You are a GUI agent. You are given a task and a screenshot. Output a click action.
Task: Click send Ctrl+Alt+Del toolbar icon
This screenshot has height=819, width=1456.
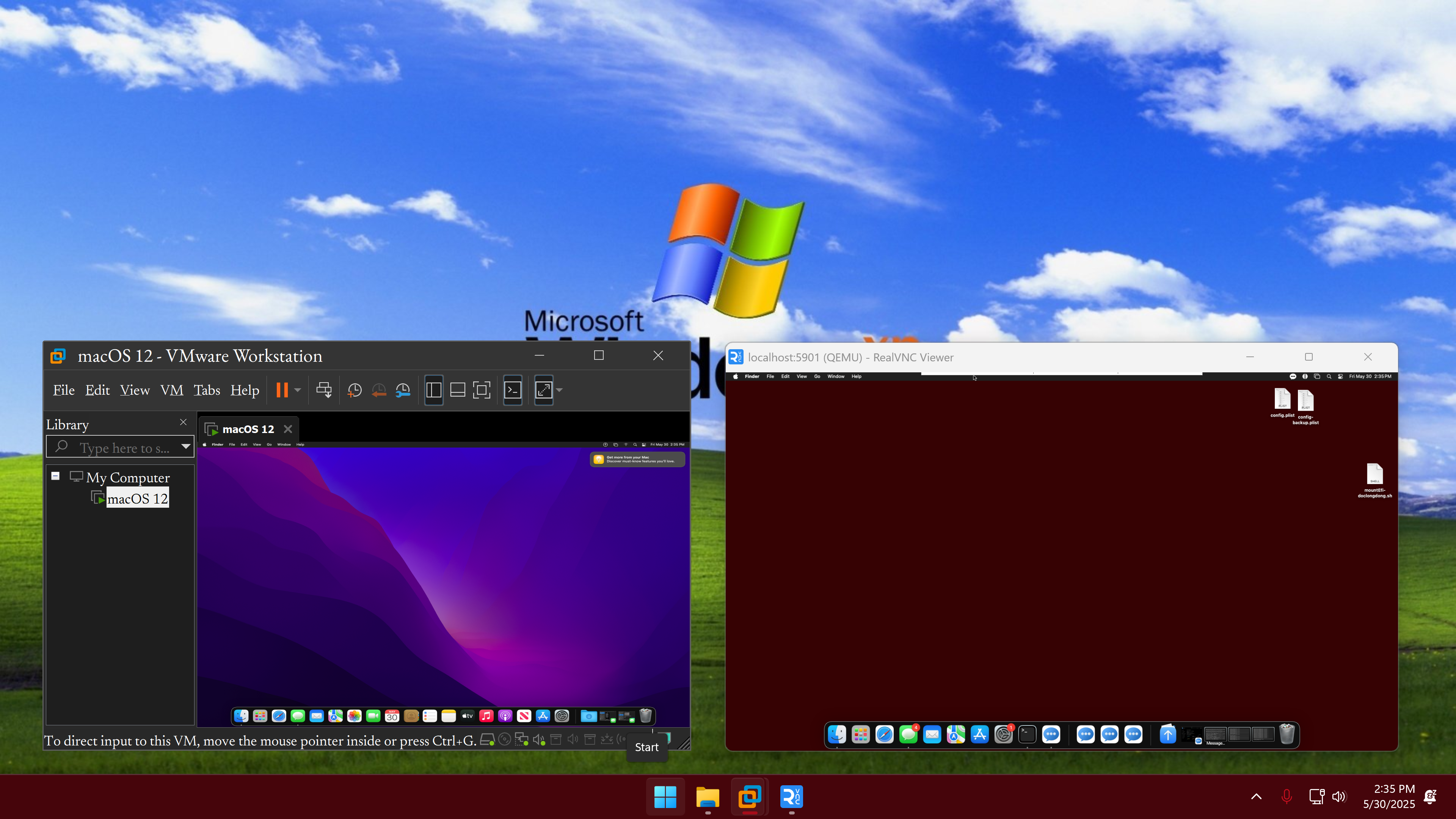click(x=324, y=390)
